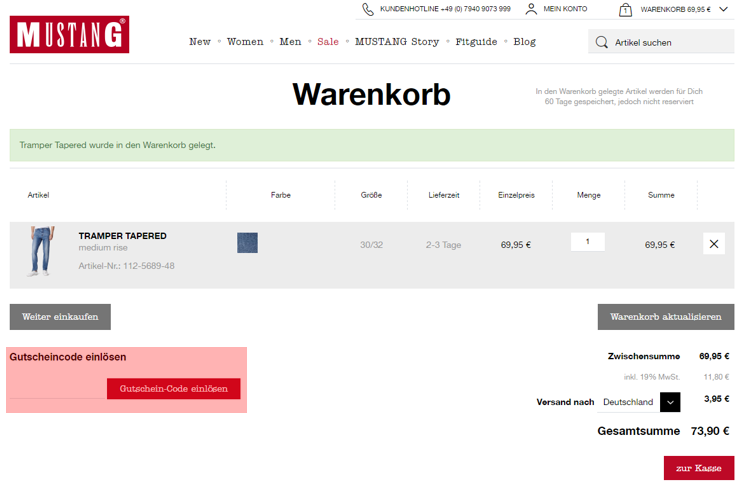Click the quantity field showing 1
The height and width of the screenshot is (486, 740).
tap(588, 242)
